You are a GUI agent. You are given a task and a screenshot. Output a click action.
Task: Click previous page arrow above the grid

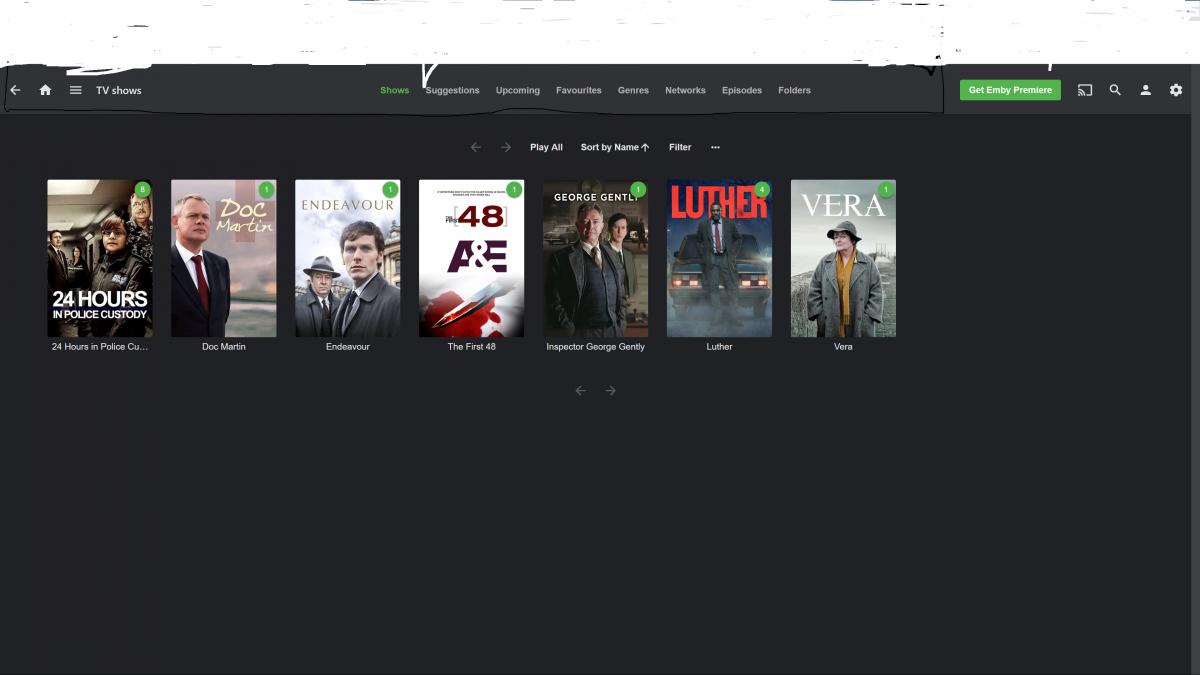476,147
